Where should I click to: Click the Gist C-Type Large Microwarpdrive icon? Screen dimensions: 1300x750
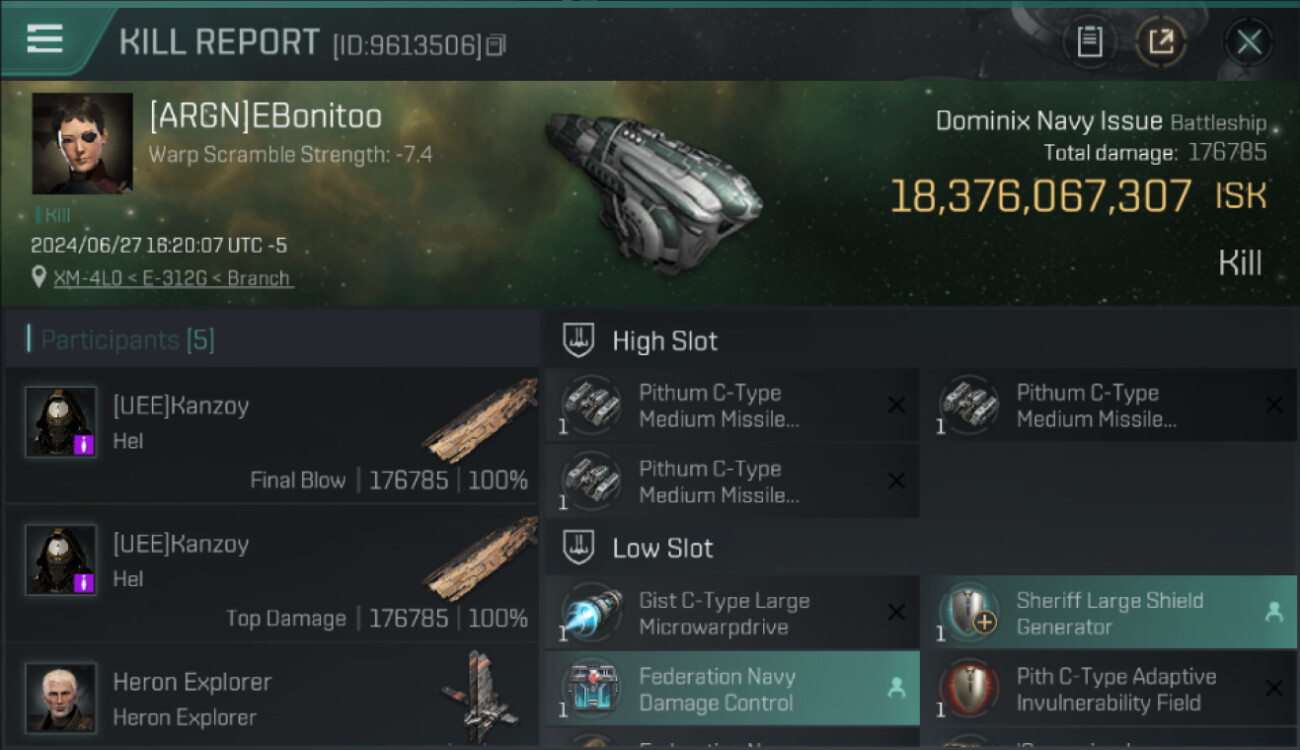[592, 613]
